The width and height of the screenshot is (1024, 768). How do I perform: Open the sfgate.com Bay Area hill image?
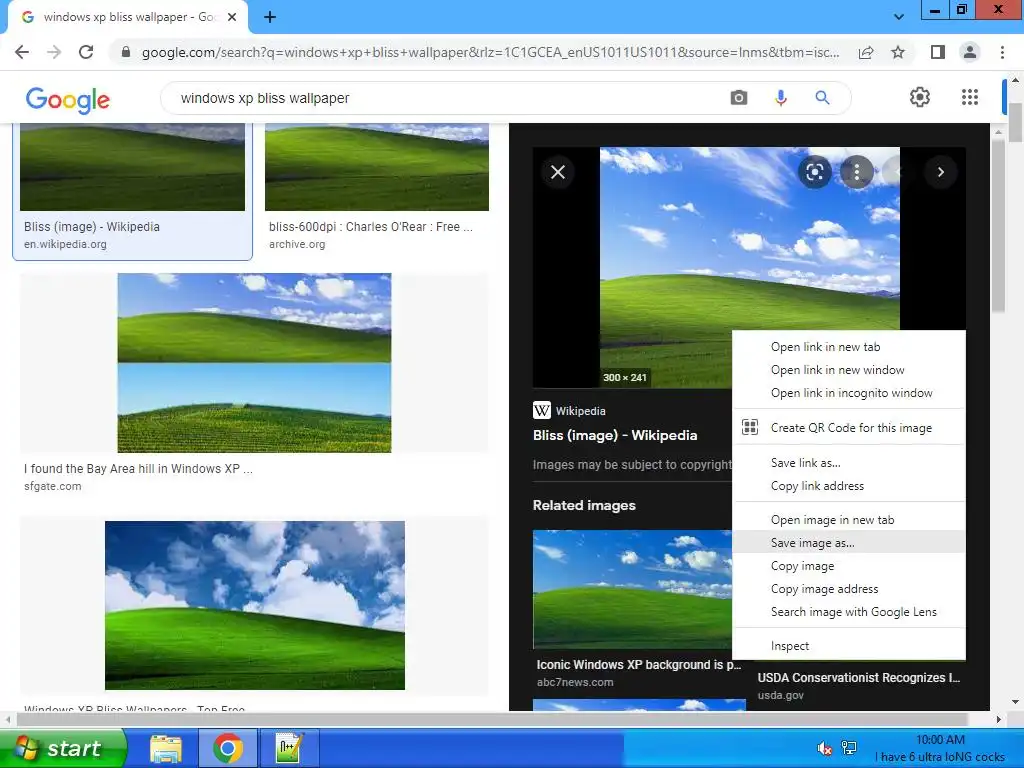pyautogui.click(x=254, y=362)
